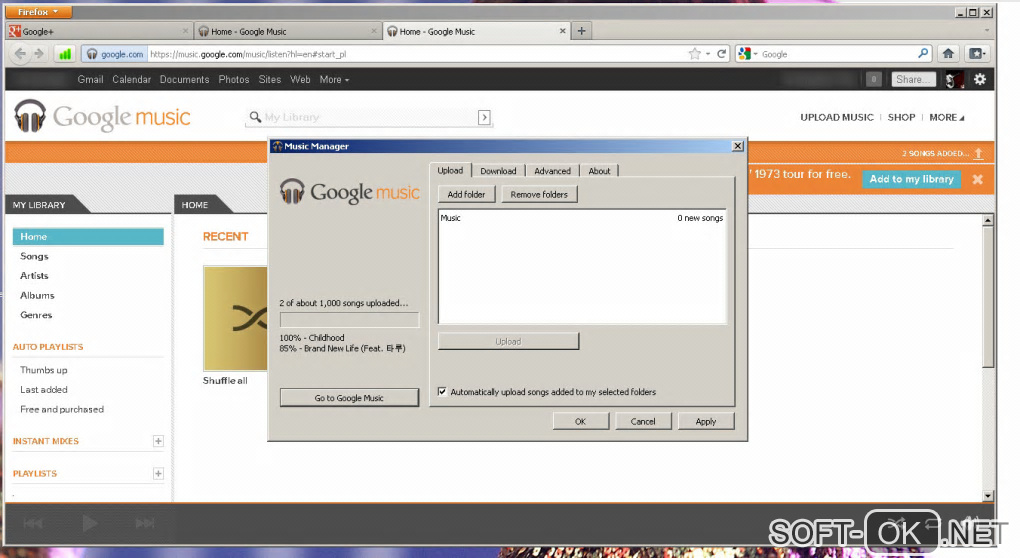Click the browser back arrow
The height and width of the screenshot is (558, 1020).
pos(20,54)
